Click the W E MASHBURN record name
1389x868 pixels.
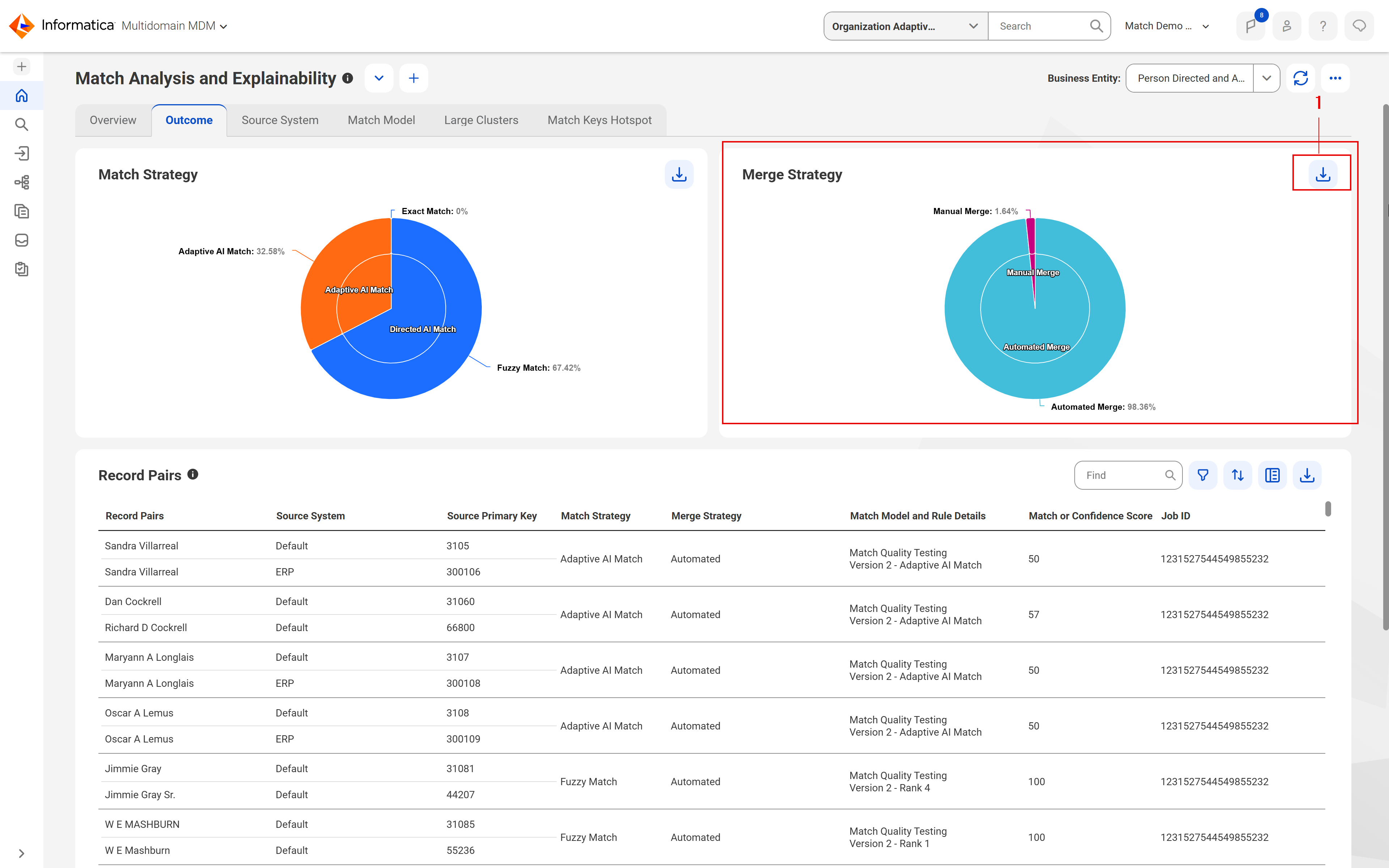(142, 824)
